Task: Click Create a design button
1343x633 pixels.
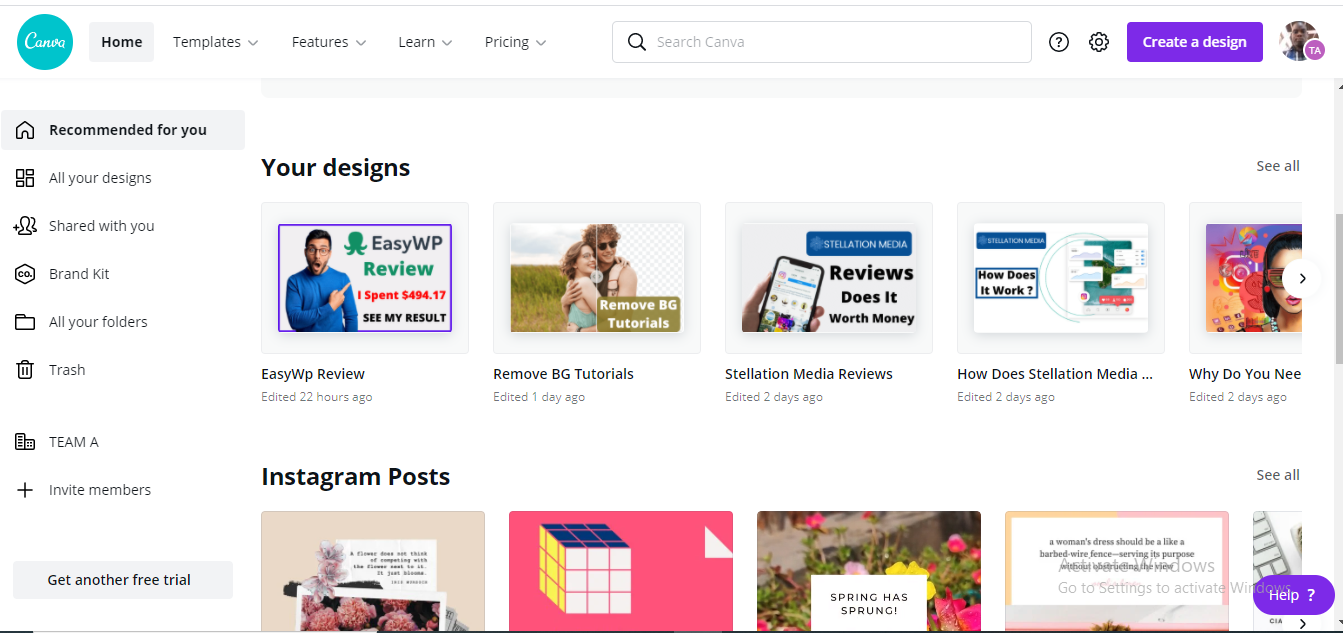Action: point(1195,42)
